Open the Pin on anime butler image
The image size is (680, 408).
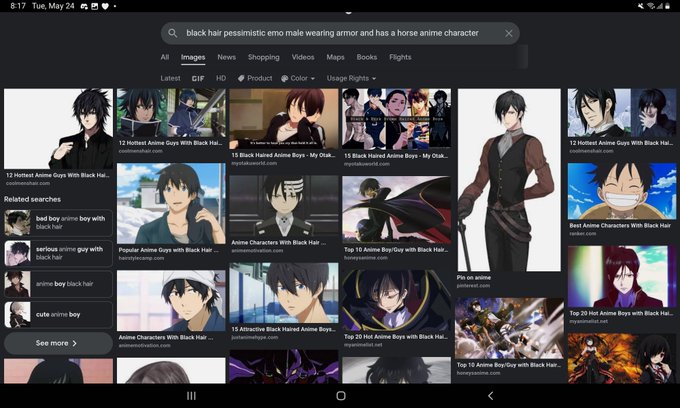tap(509, 180)
